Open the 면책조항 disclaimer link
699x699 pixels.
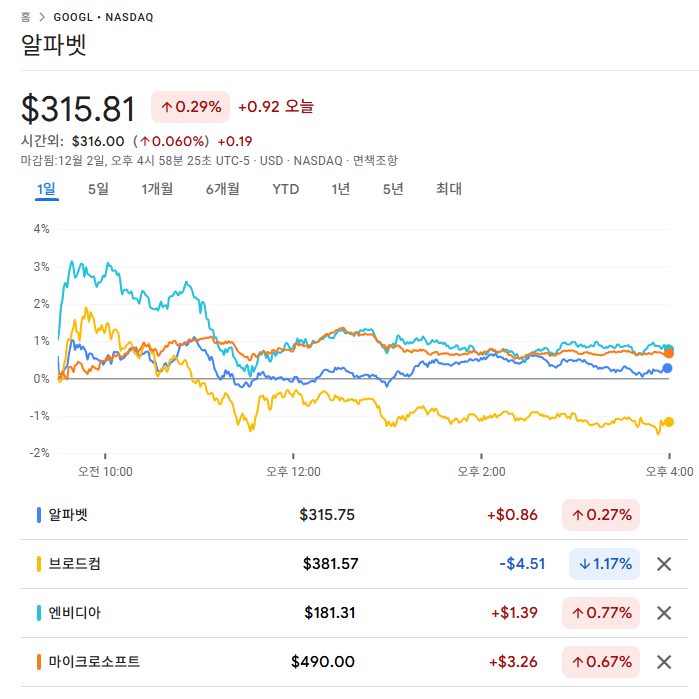375,160
